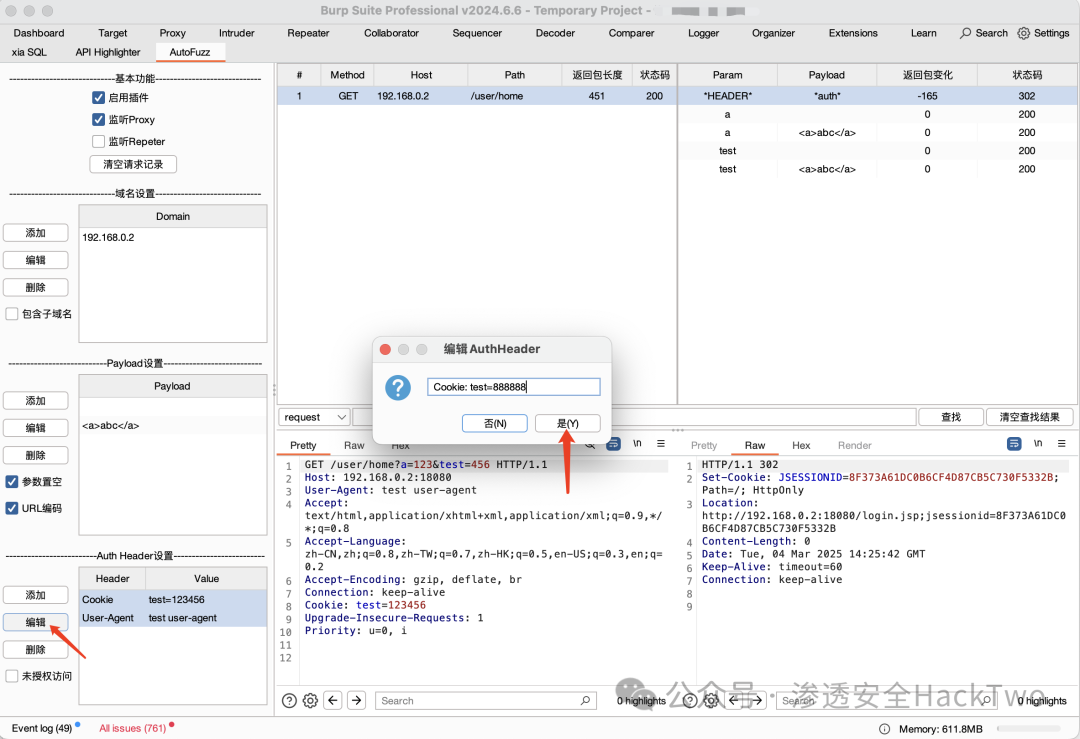The image size is (1080, 739).
Task: Click the request editor Search field
Action: pos(486,700)
